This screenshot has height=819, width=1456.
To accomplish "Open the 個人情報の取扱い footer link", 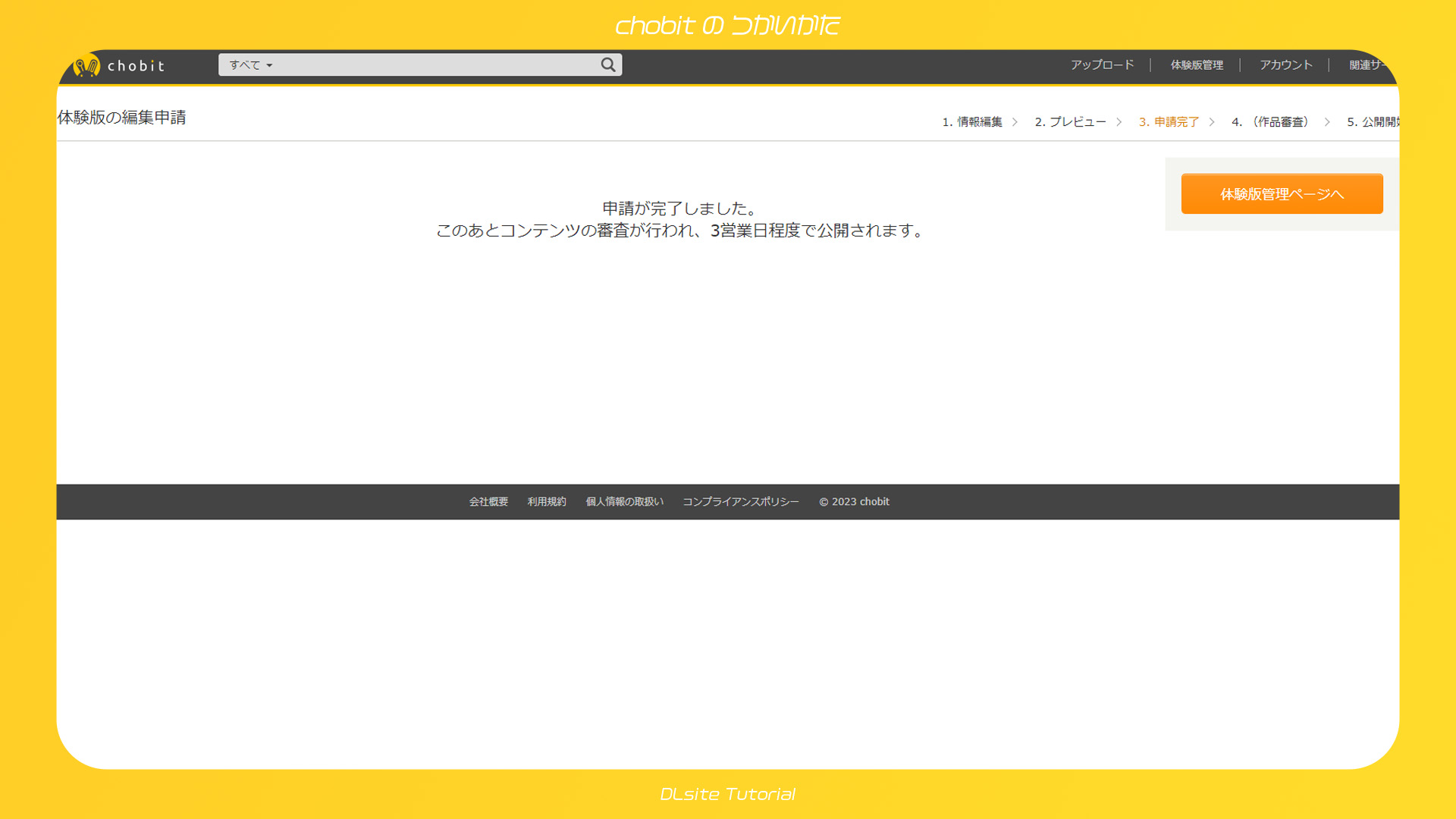I will tap(624, 502).
